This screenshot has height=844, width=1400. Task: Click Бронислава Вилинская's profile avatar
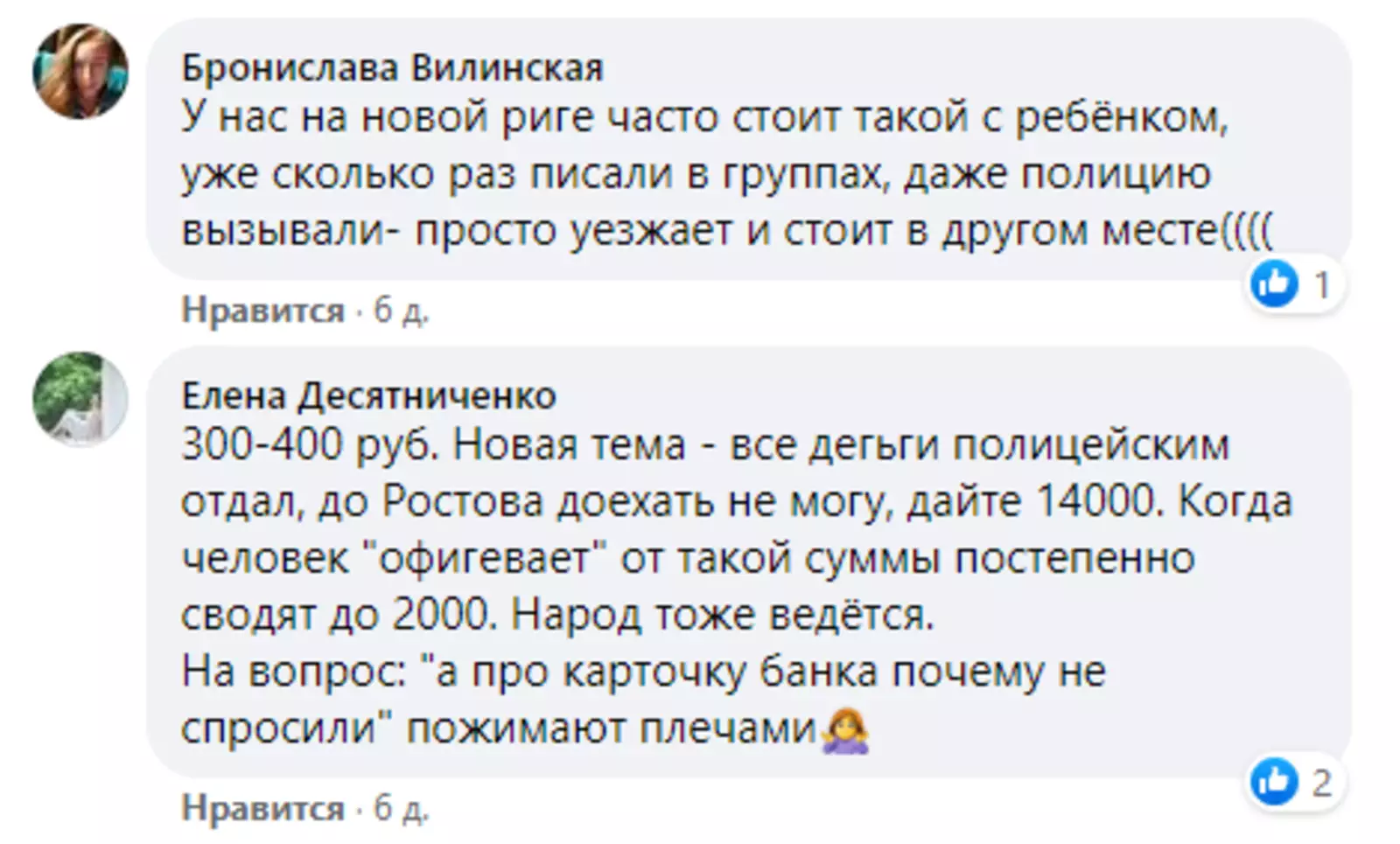tap(80, 72)
